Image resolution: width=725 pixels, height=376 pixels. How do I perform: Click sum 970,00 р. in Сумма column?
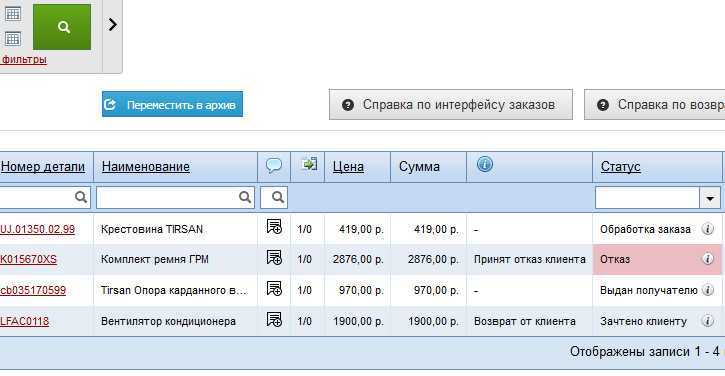(x=436, y=290)
